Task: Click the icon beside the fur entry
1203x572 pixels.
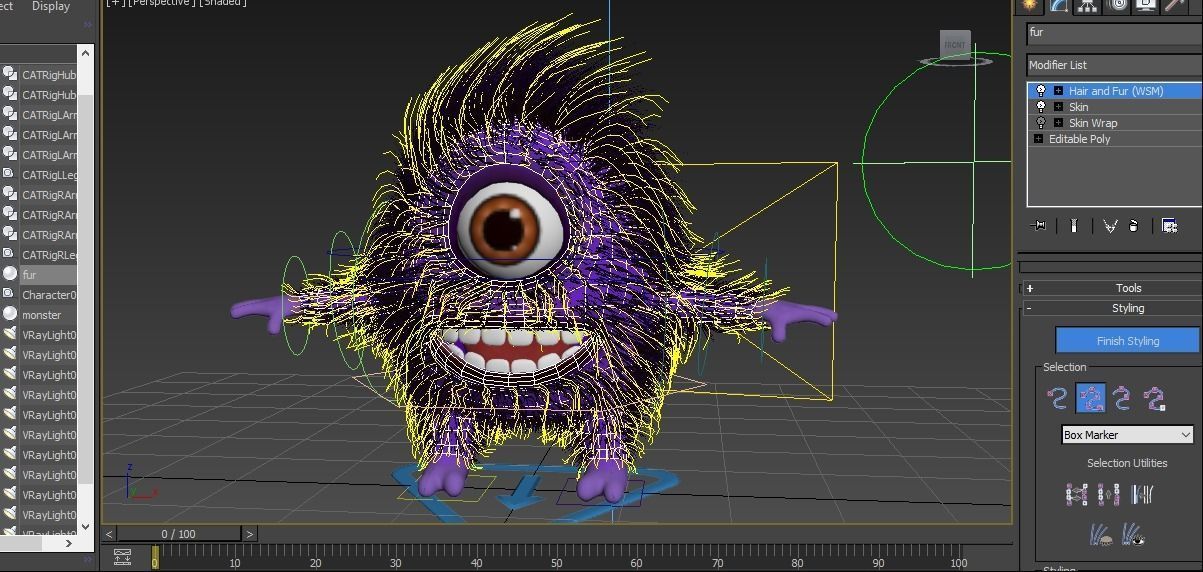Action: tap(9, 274)
